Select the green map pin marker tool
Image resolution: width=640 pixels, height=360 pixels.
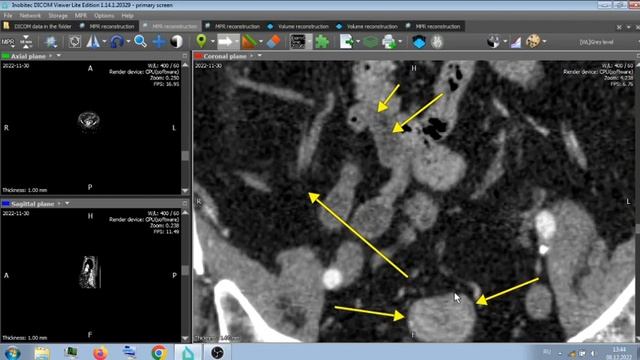pyautogui.click(x=201, y=41)
